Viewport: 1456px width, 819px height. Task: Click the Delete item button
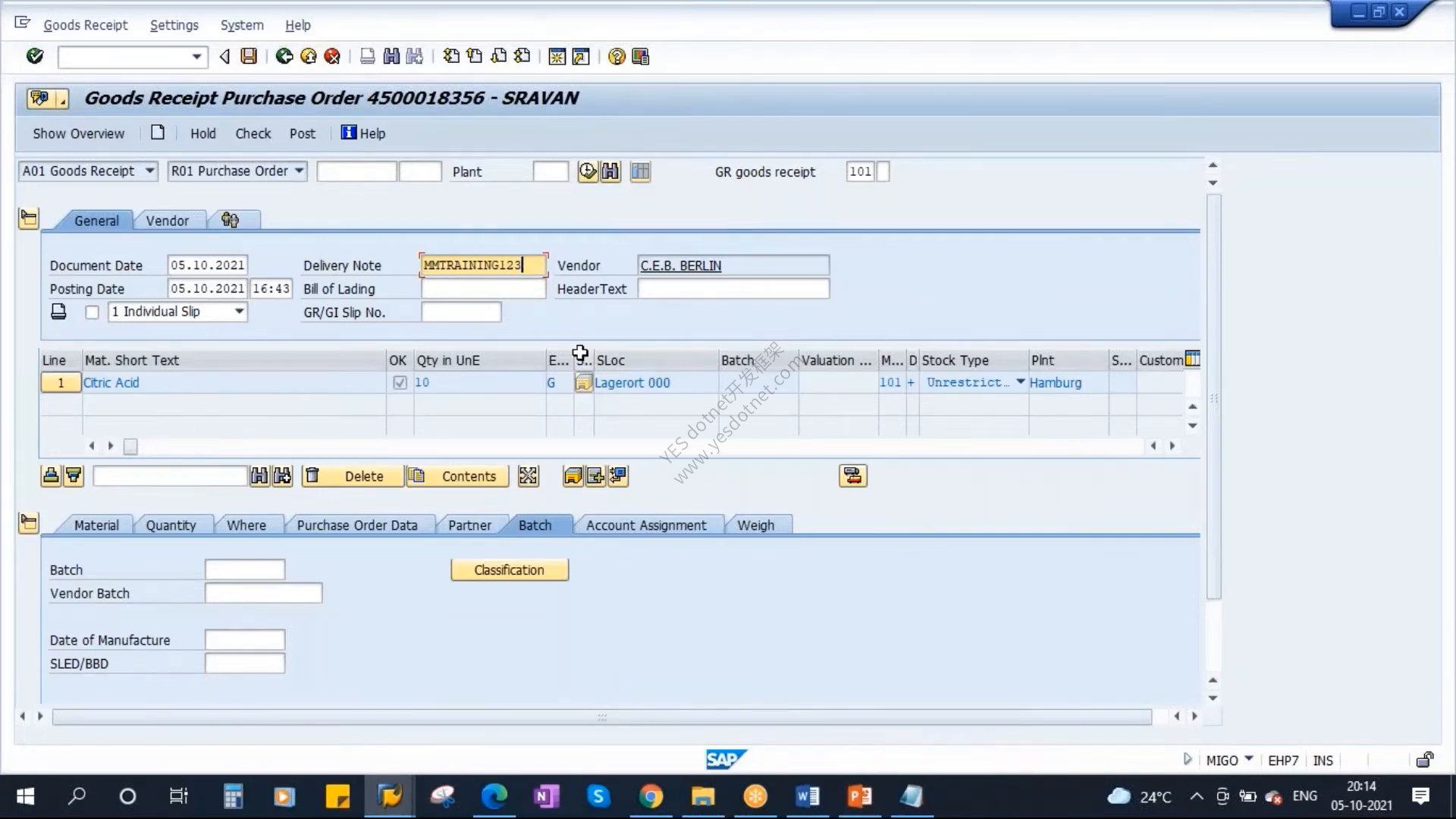point(354,476)
